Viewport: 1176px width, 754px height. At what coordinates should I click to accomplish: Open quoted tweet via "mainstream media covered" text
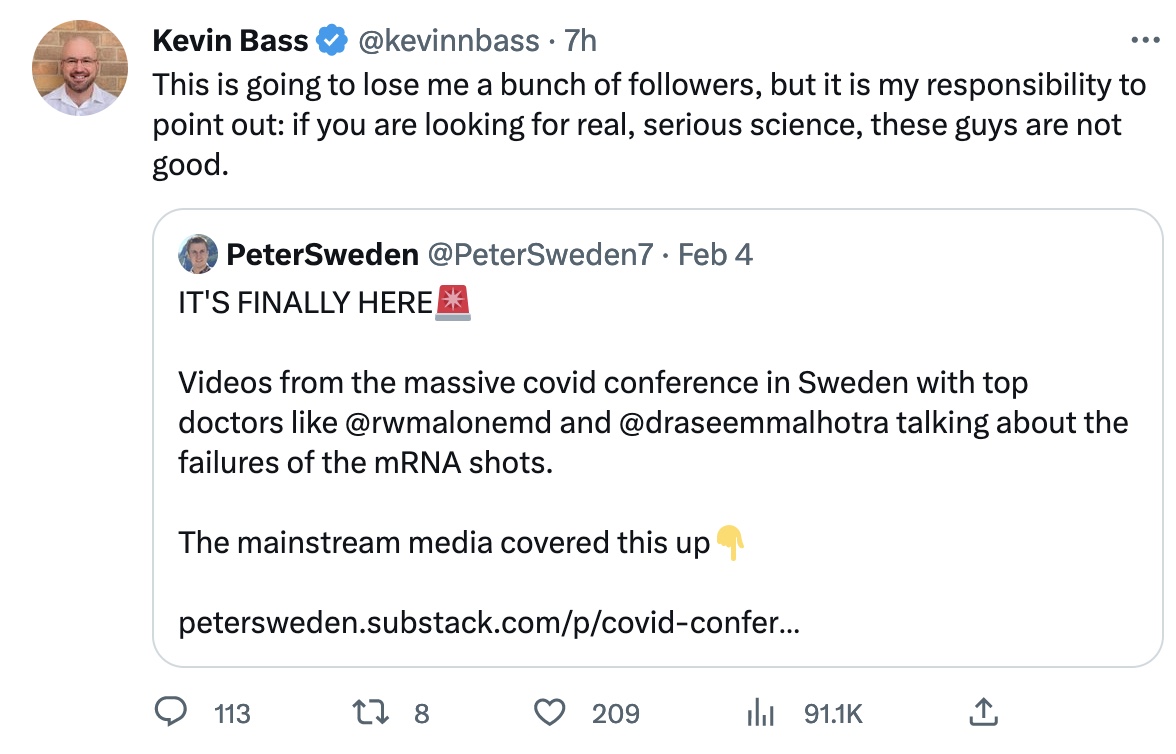coord(444,543)
